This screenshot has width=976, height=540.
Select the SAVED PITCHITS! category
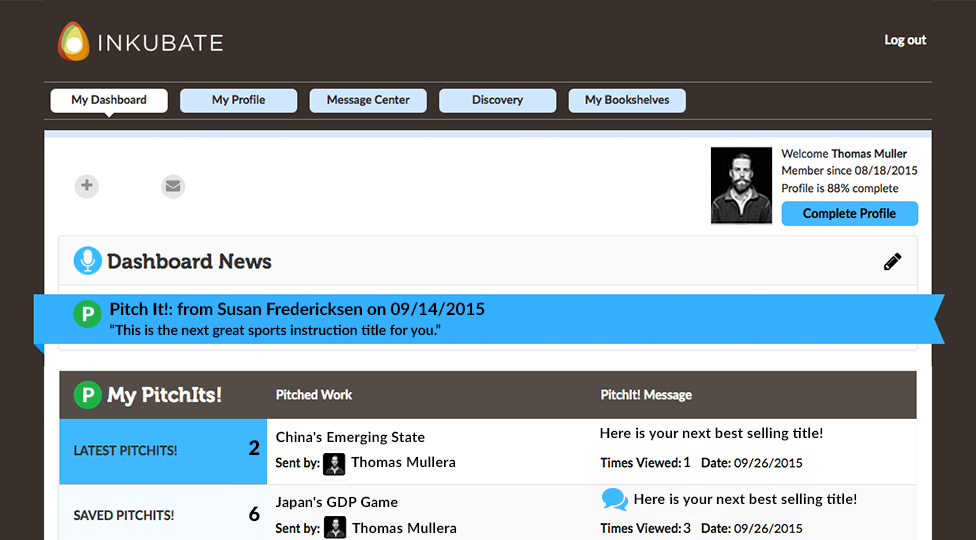(x=163, y=513)
